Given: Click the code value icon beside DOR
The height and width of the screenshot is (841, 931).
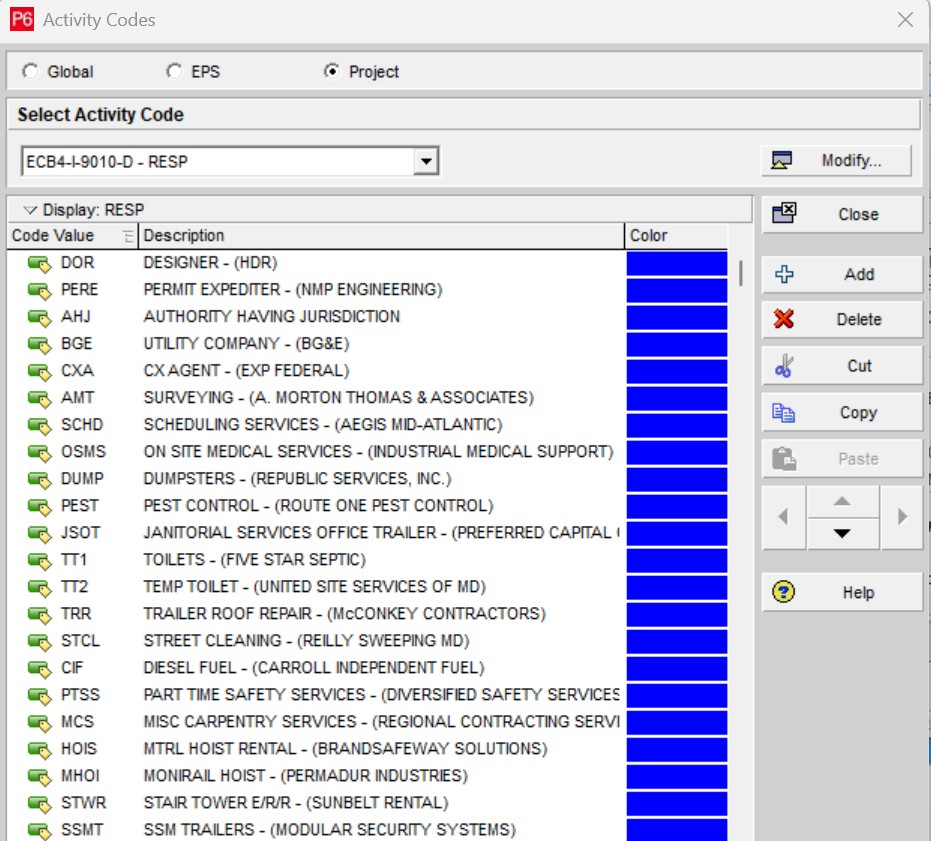Looking at the screenshot, I should (39, 263).
